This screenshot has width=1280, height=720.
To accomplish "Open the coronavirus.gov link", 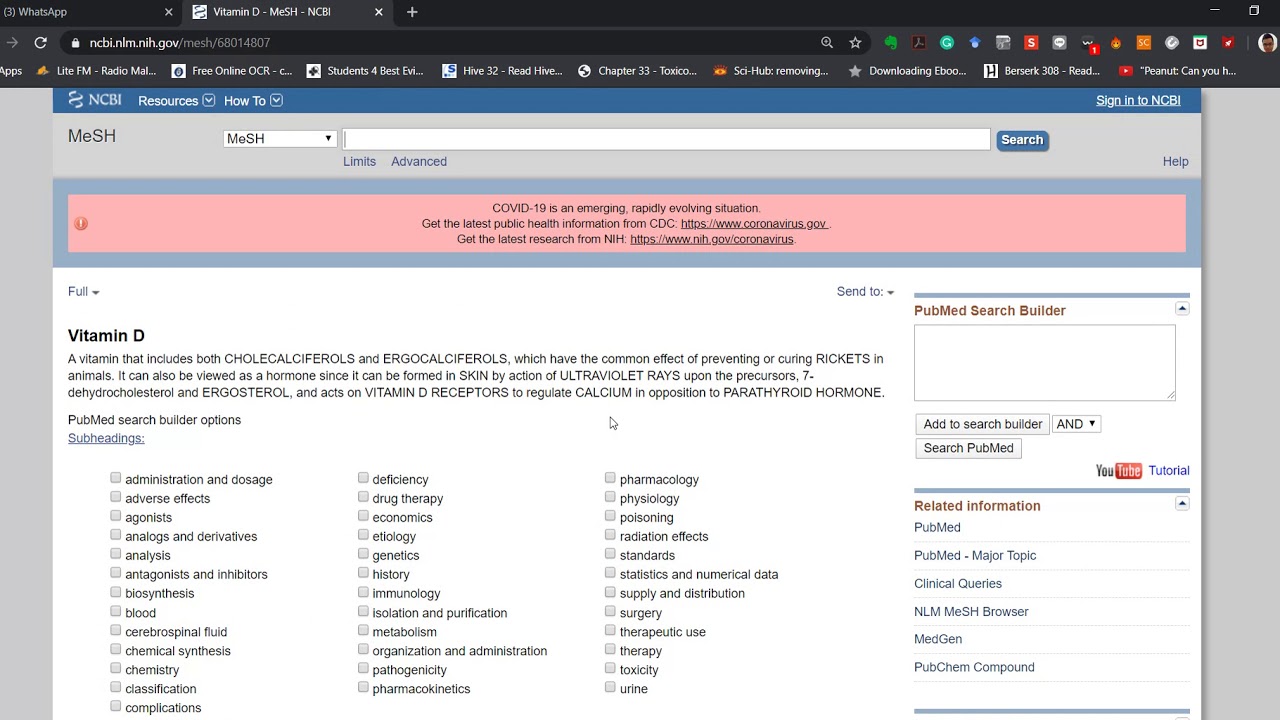I will [x=753, y=224].
